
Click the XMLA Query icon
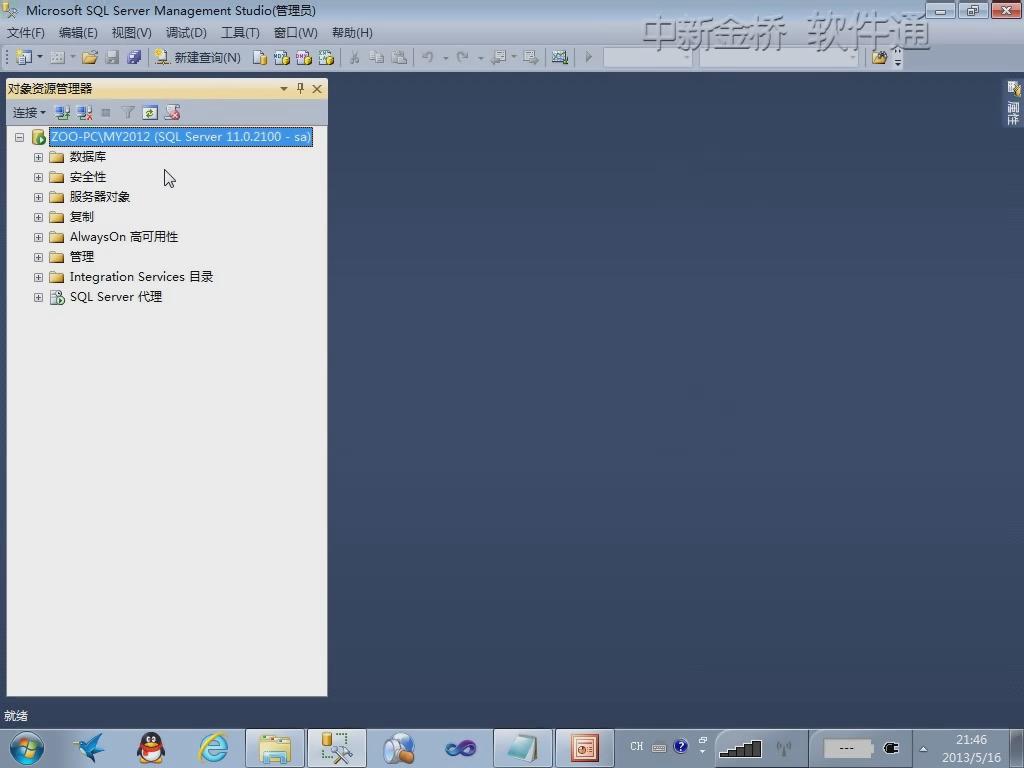coord(326,57)
